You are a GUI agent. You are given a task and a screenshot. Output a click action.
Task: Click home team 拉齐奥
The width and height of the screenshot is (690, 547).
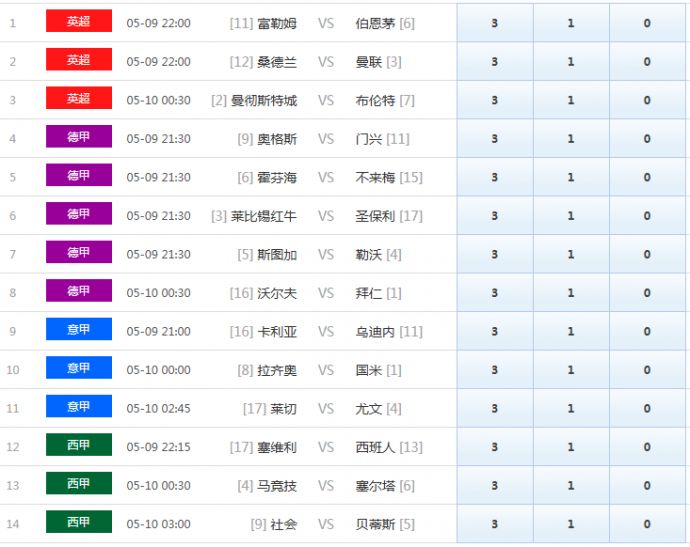click(x=277, y=370)
